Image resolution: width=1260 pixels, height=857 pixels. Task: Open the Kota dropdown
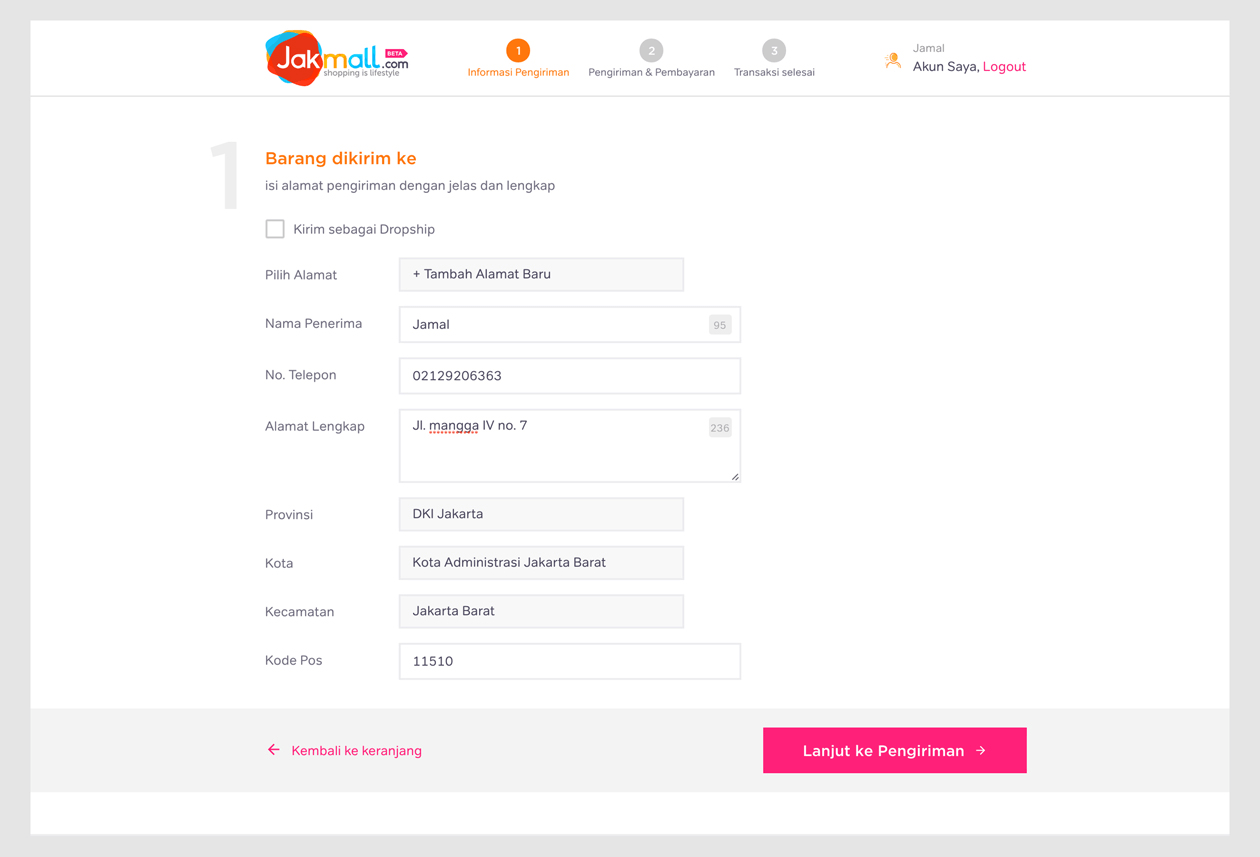(541, 562)
